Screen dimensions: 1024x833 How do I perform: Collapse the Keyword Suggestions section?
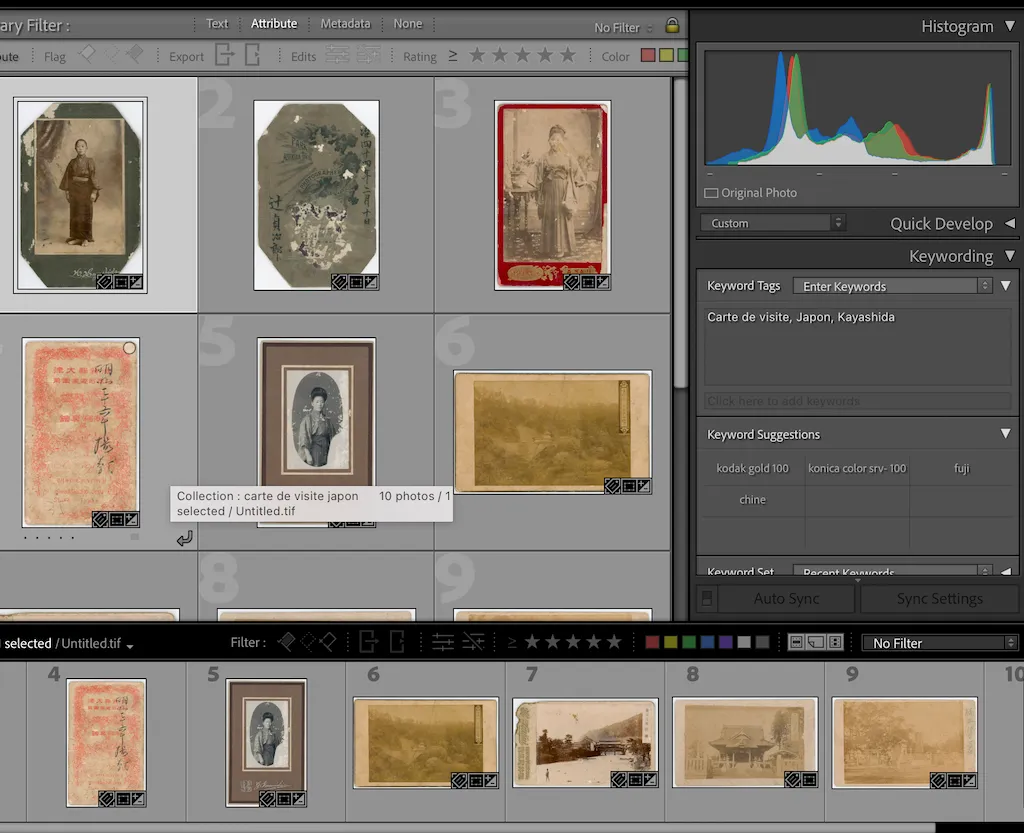[1006, 434]
